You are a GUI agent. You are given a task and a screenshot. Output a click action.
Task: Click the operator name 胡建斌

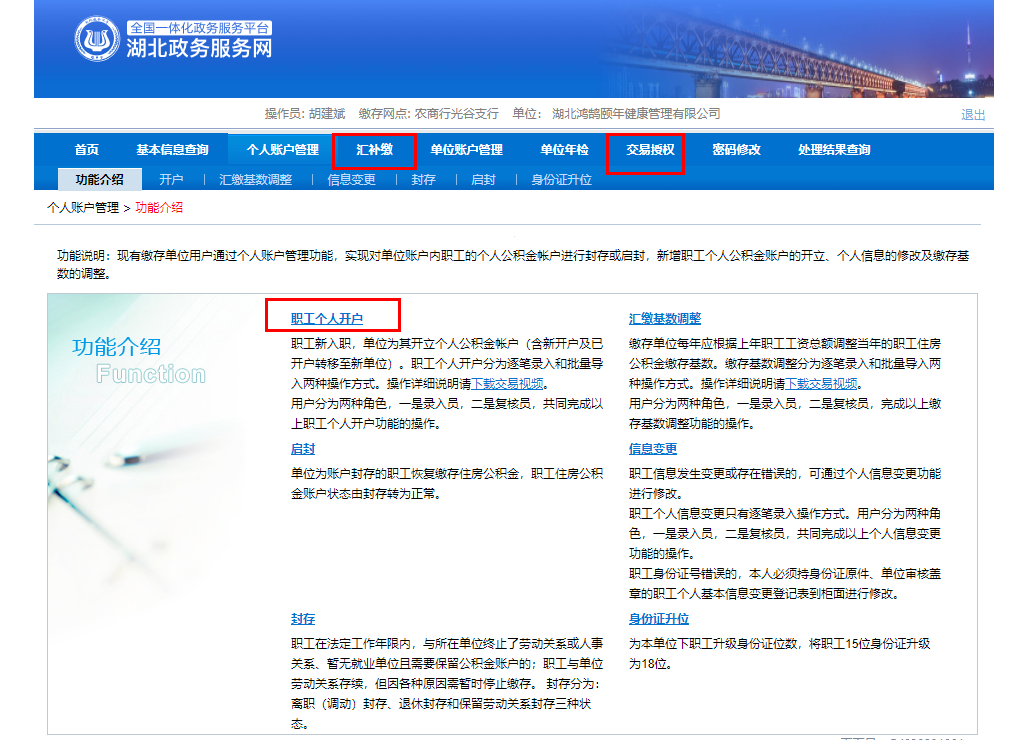coord(327,114)
